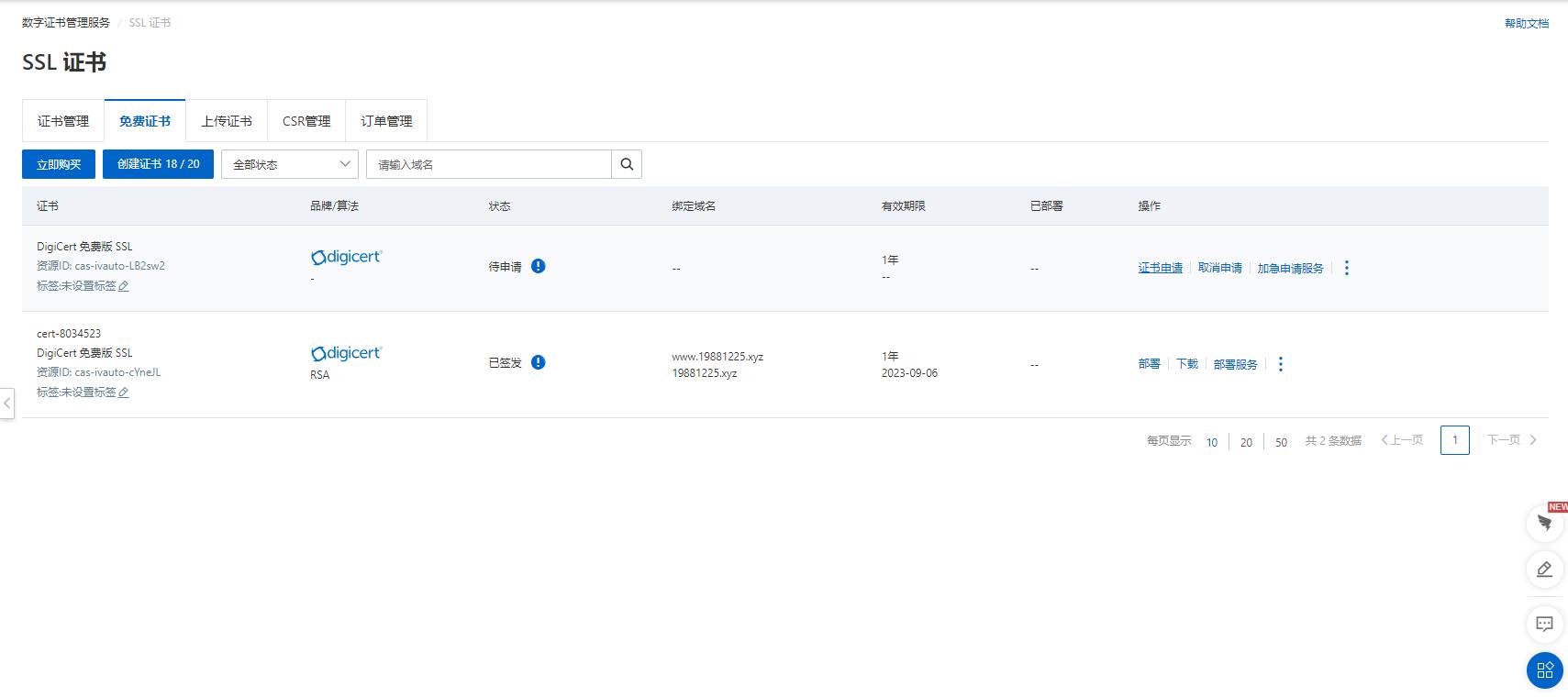Edit tag of cas-ivauto-LB2sw2 certificate
This screenshot has height=697, width=1568.
coord(124,286)
